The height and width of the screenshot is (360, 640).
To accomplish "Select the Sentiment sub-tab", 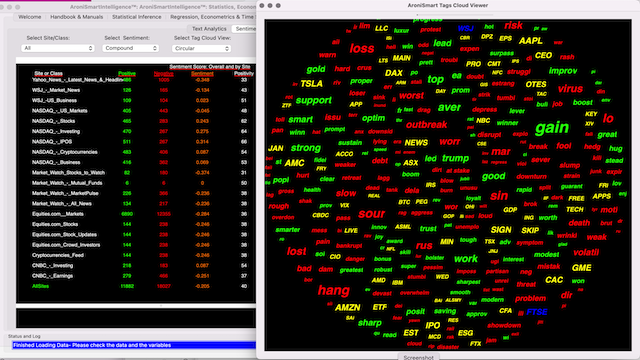I will [245, 29].
